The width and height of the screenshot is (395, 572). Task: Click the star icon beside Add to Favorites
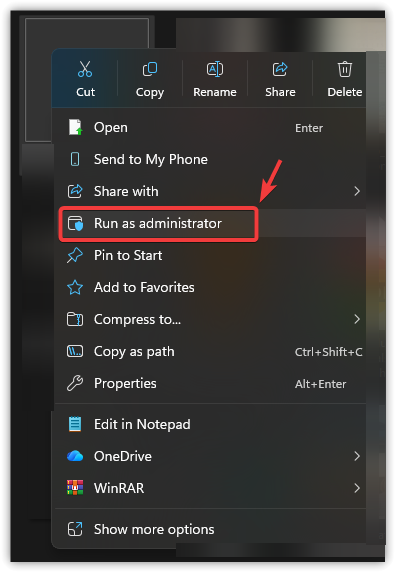[75, 287]
